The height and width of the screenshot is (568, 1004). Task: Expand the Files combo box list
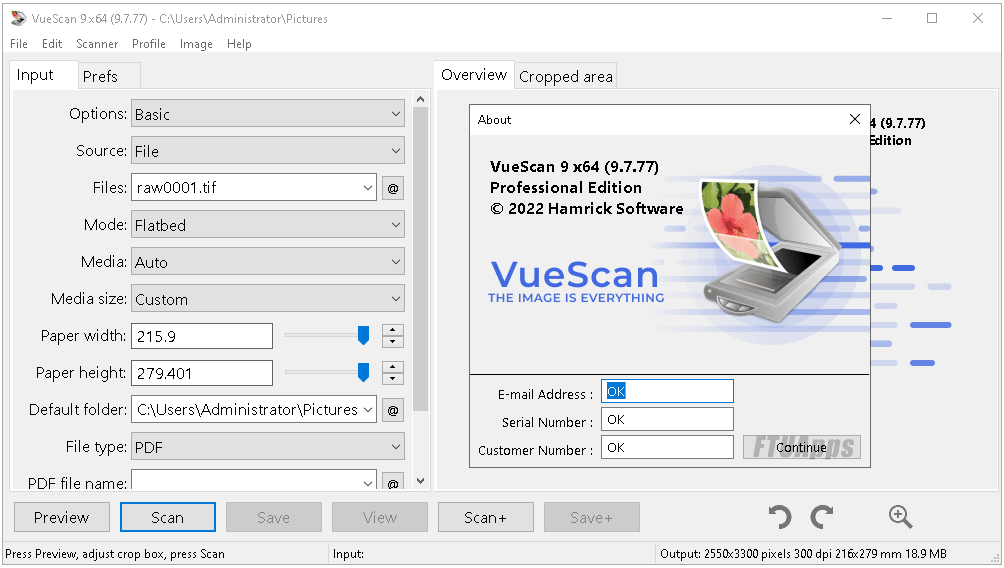pyautogui.click(x=368, y=188)
